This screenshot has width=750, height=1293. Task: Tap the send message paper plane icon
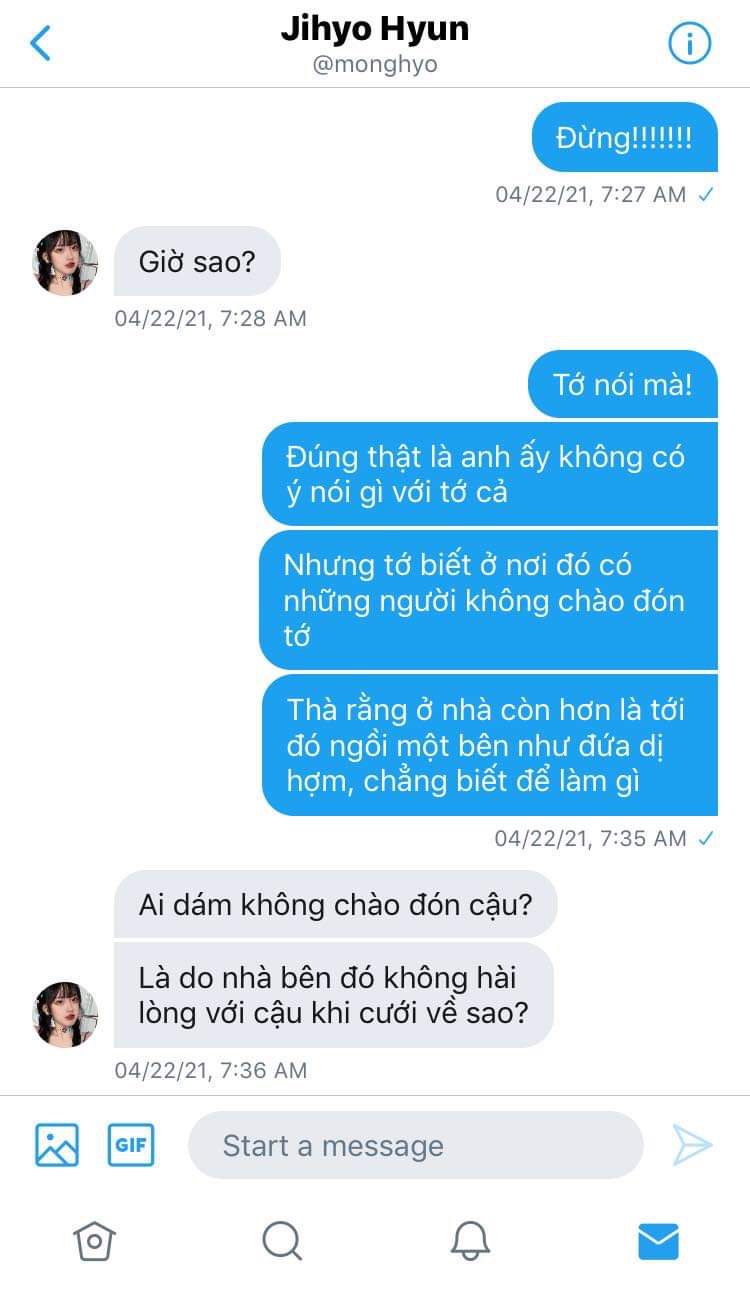point(692,1145)
